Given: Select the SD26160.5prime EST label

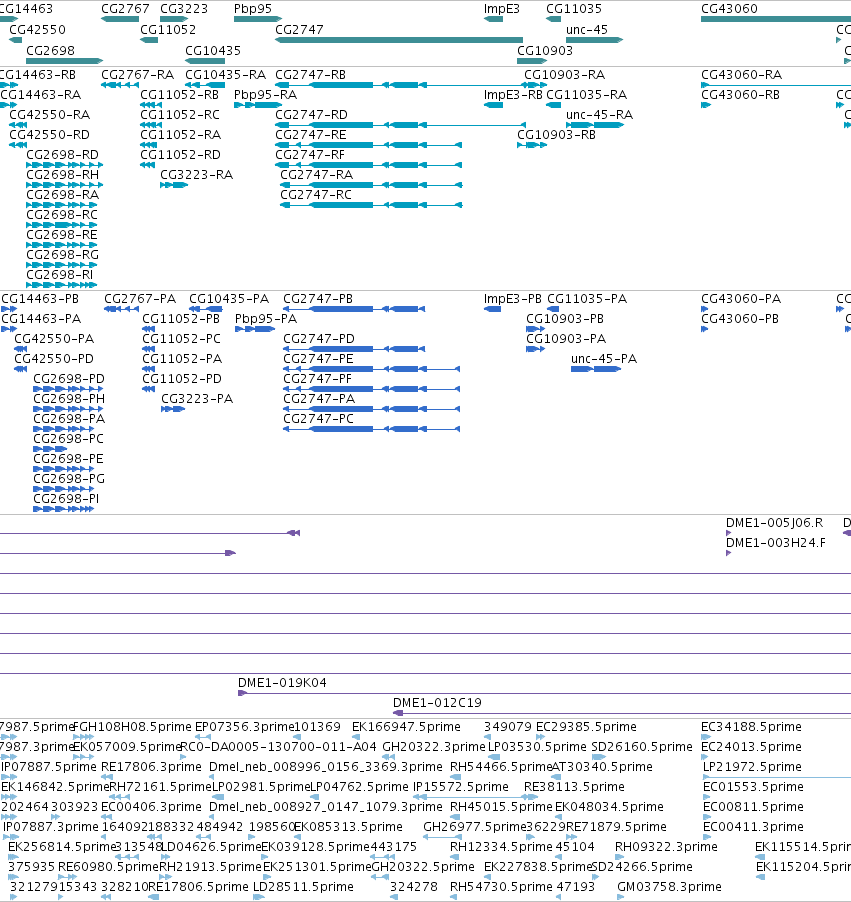Looking at the screenshot, I should click(x=642, y=747).
